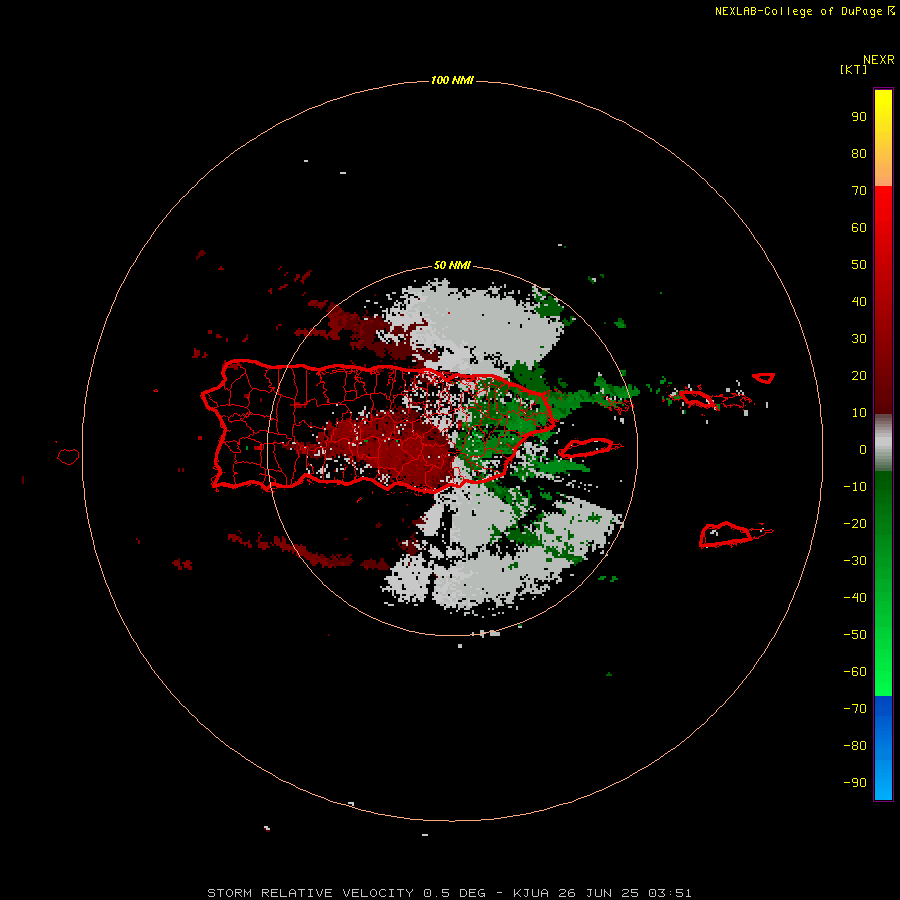The height and width of the screenshot is (900, 900).
Task: Click the 40 label above 30 on scale
Action: point(859,302)
